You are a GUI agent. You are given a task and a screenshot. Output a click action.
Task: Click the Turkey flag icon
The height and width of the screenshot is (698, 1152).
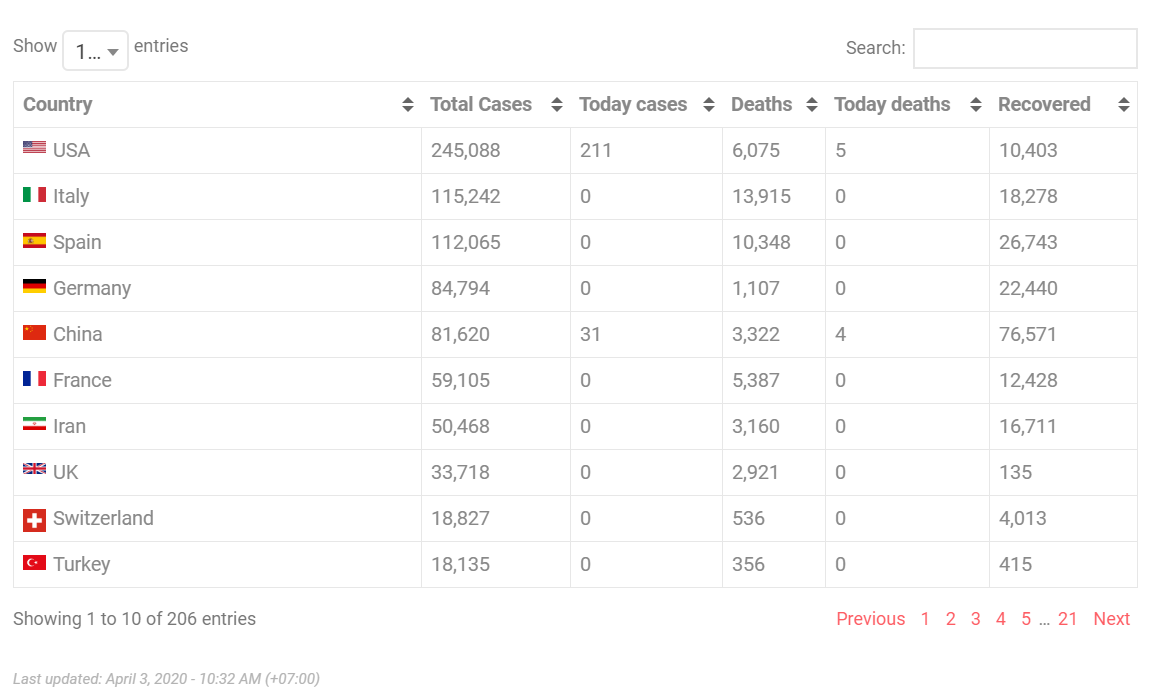point(34,563)
